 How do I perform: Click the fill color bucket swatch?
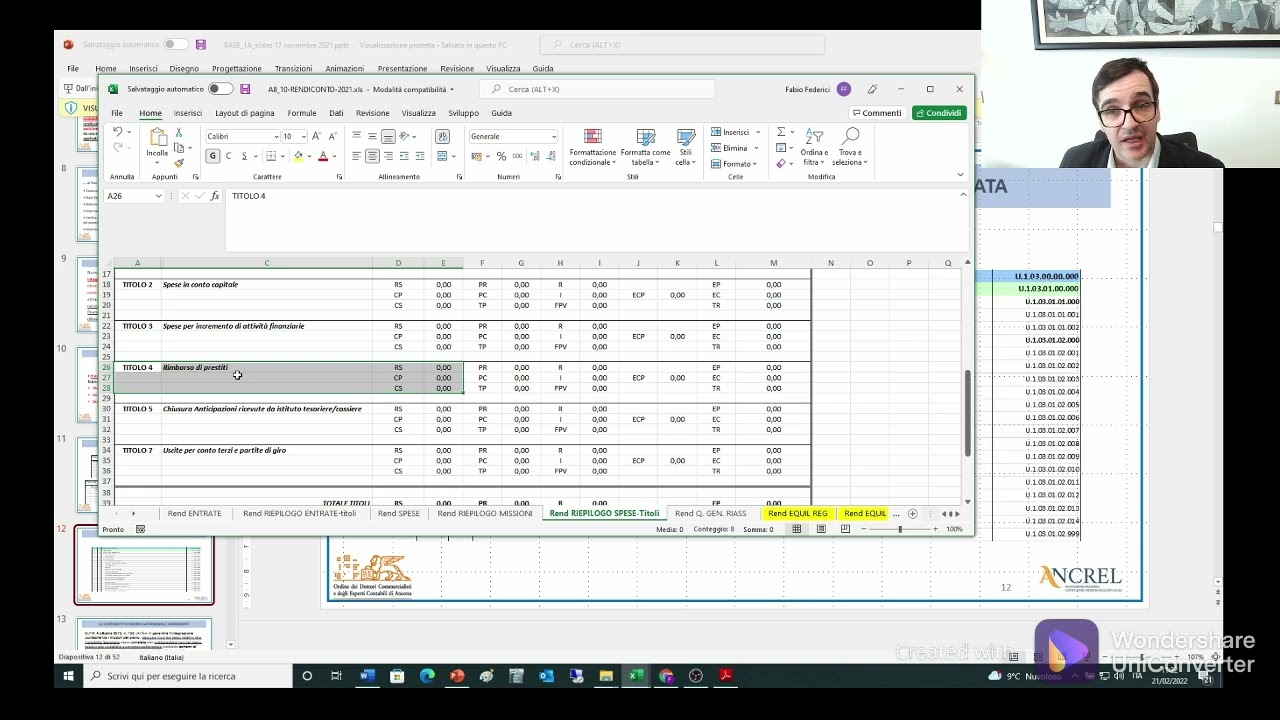(x=298, y=157)
